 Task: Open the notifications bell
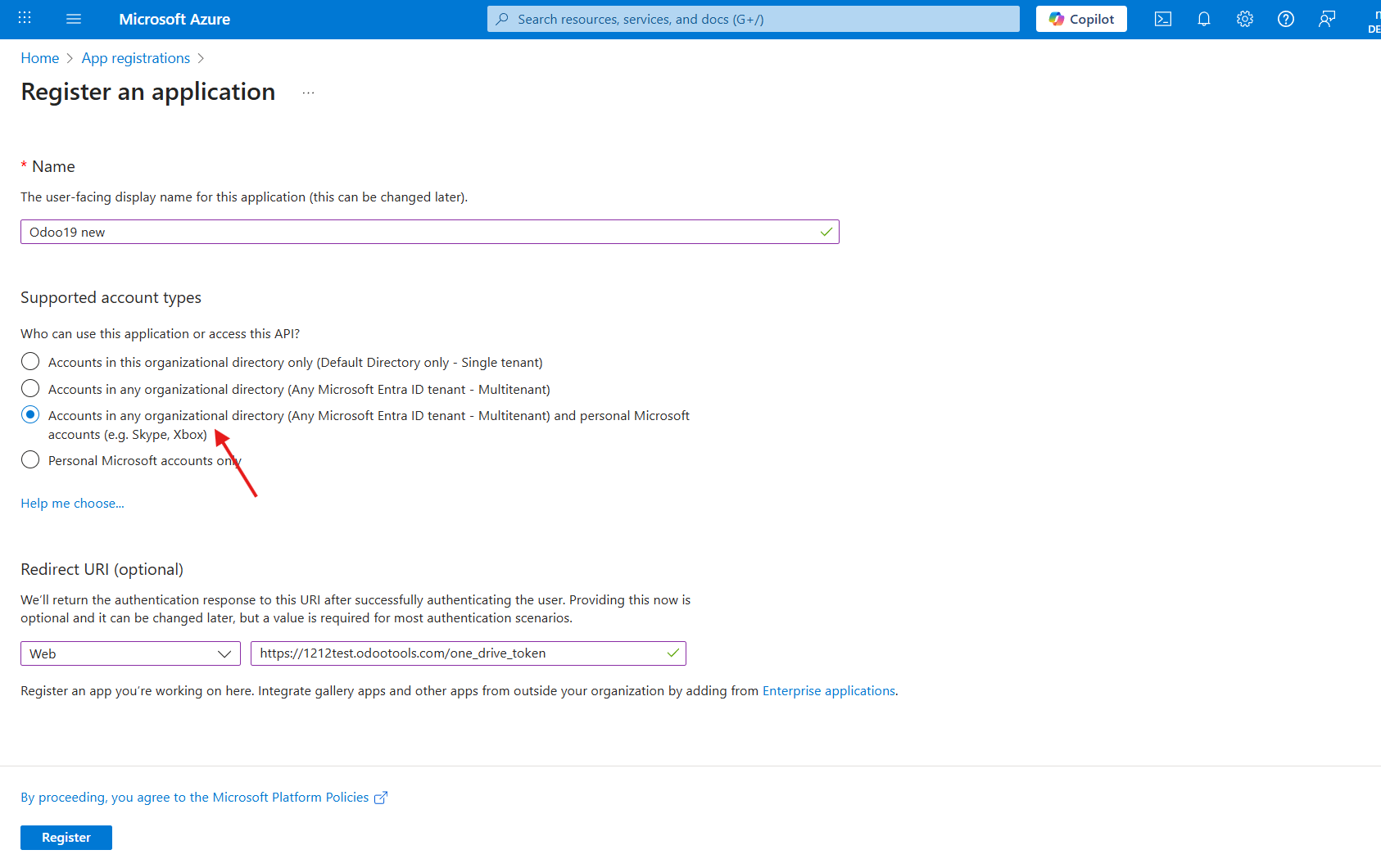(x=1204, y=19)
